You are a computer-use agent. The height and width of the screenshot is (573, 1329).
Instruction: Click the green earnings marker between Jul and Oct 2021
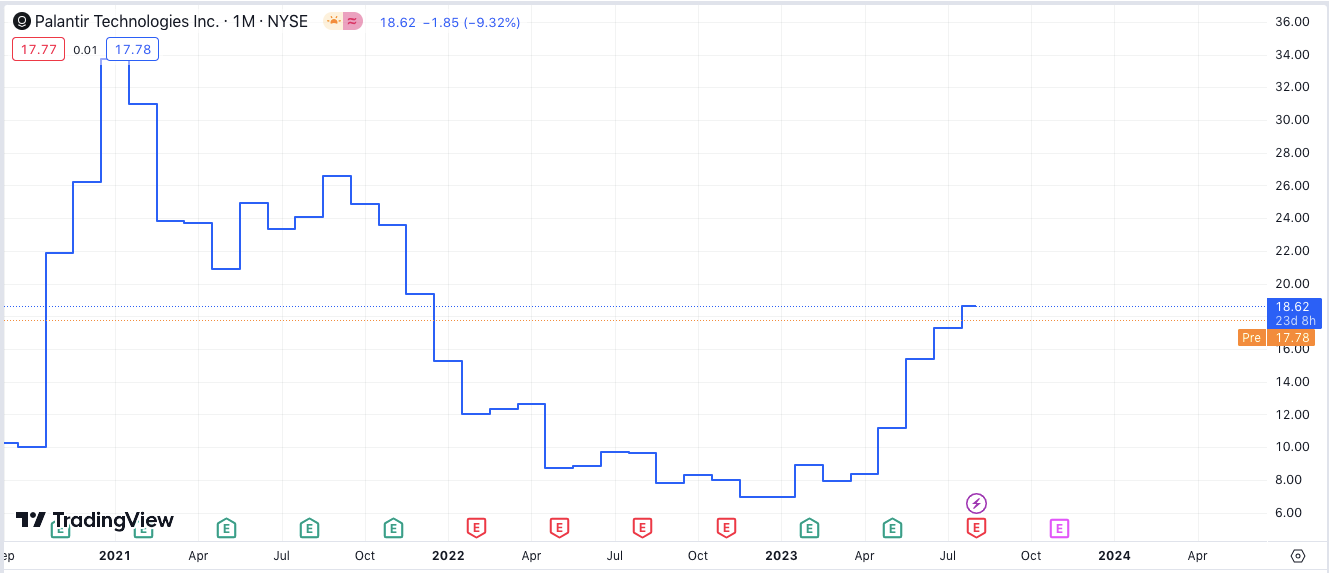[x=310, y=527]
